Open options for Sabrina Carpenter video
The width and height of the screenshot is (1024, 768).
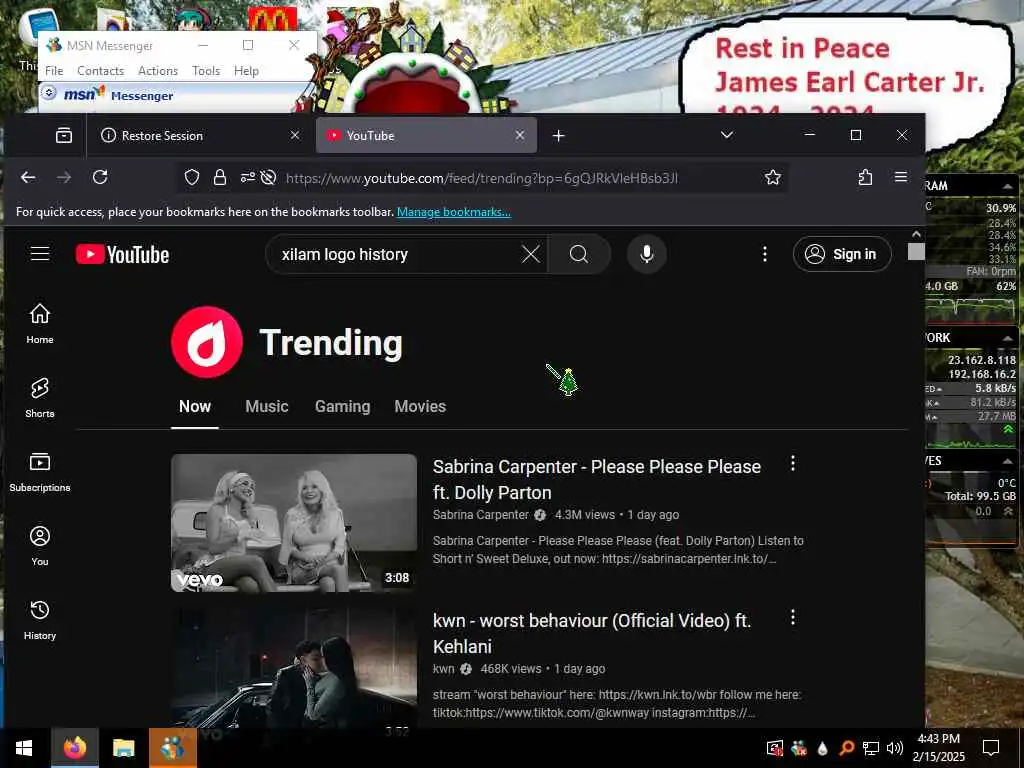tap(793, 464)
